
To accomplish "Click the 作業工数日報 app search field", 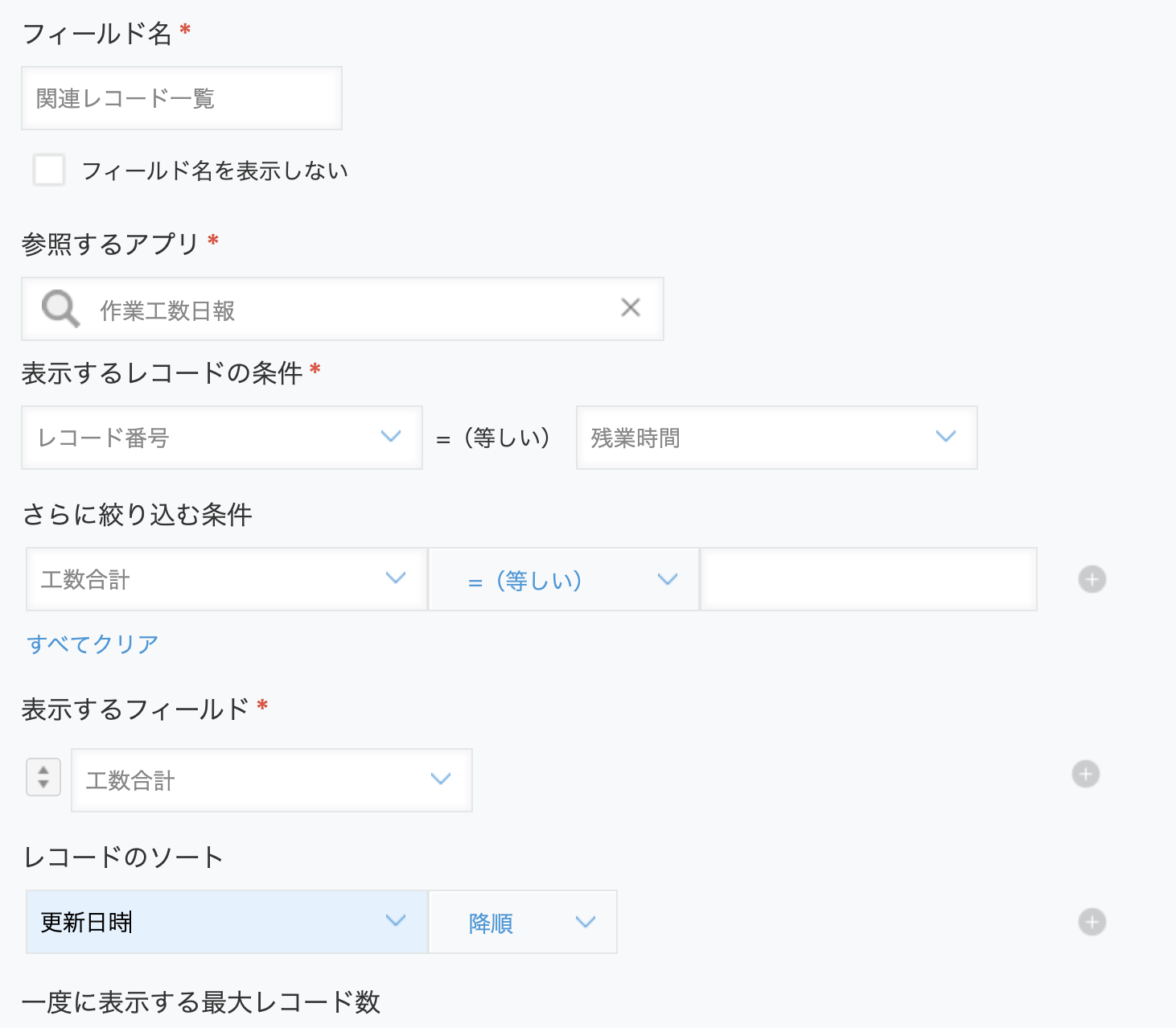I will (x=343, y=309).
